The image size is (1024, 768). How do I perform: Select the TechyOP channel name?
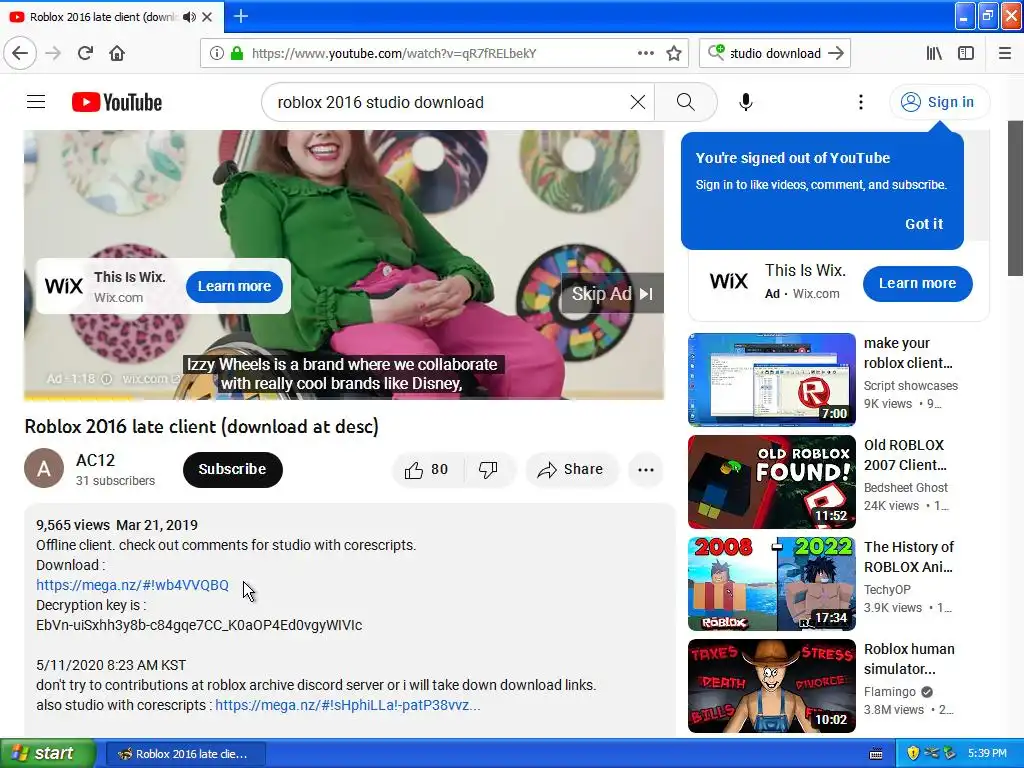tap(887, 589)
